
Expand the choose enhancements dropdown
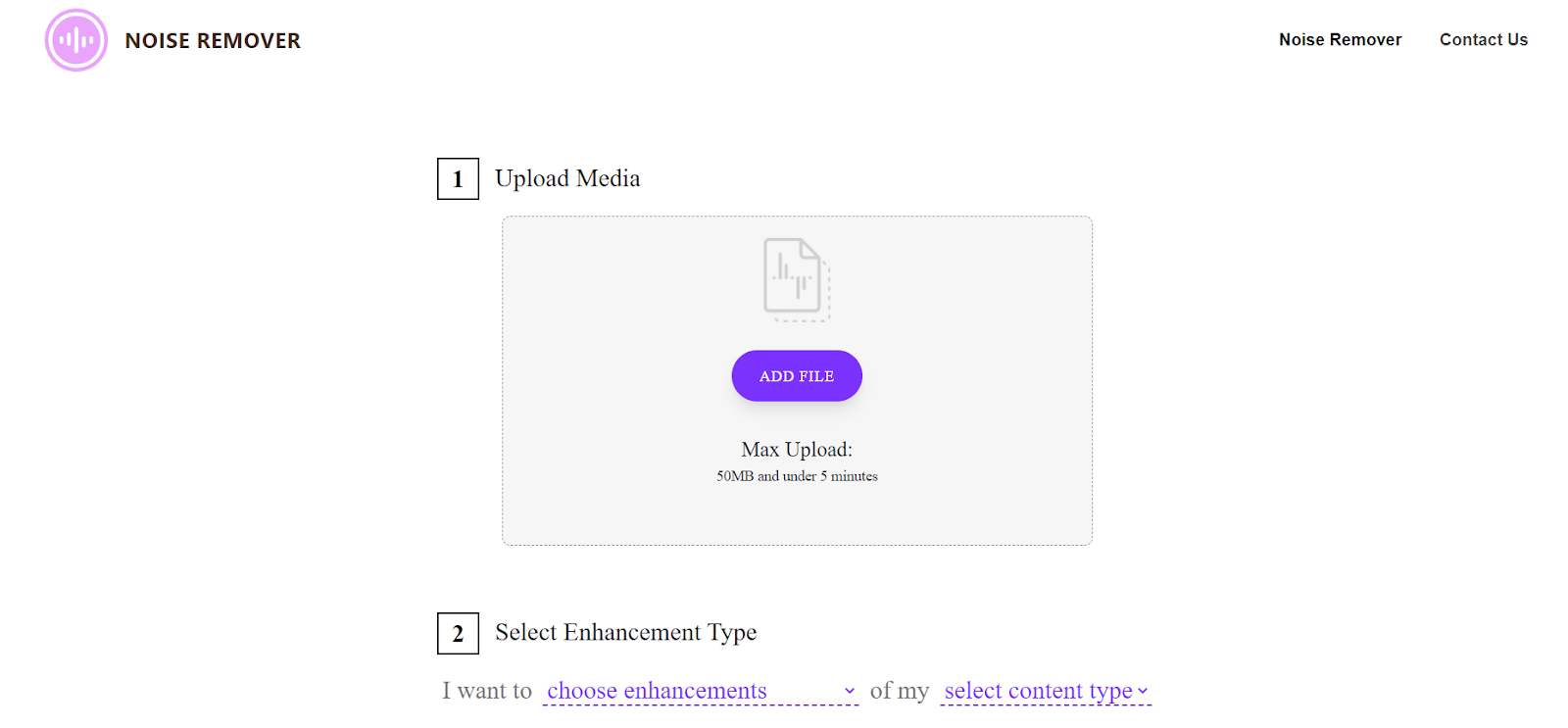(x=701, y=691)
